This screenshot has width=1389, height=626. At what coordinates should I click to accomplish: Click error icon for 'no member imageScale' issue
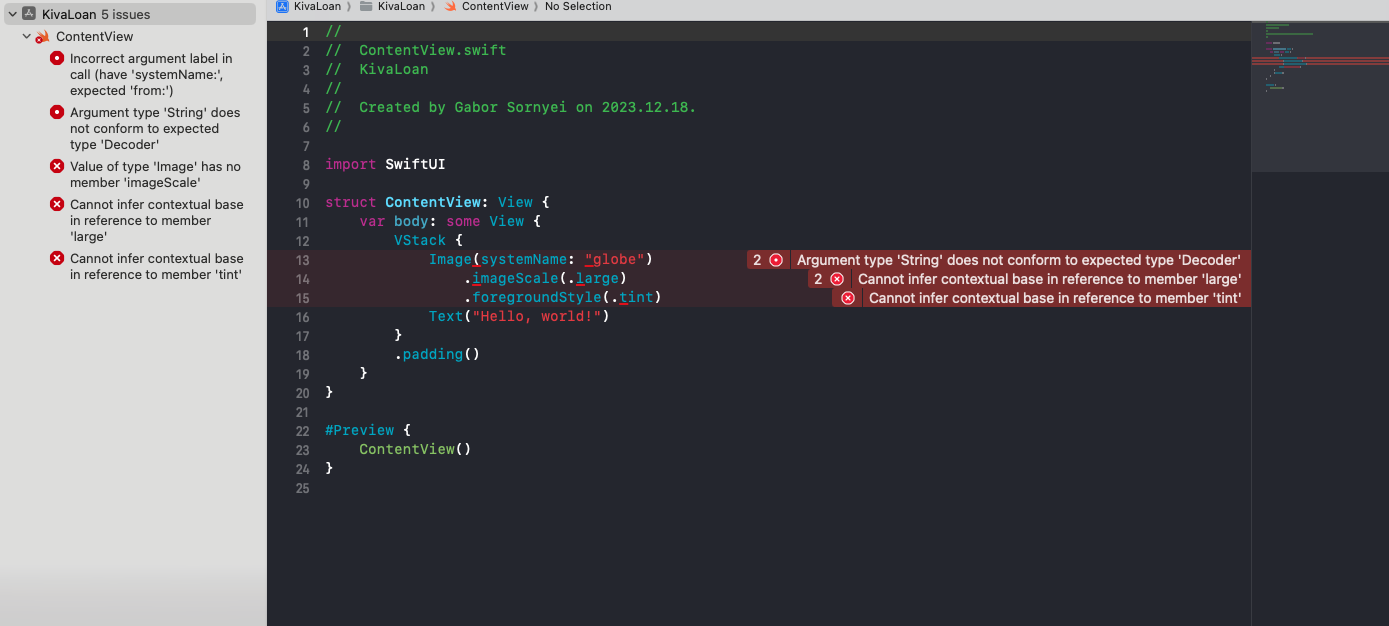point(57,167)
